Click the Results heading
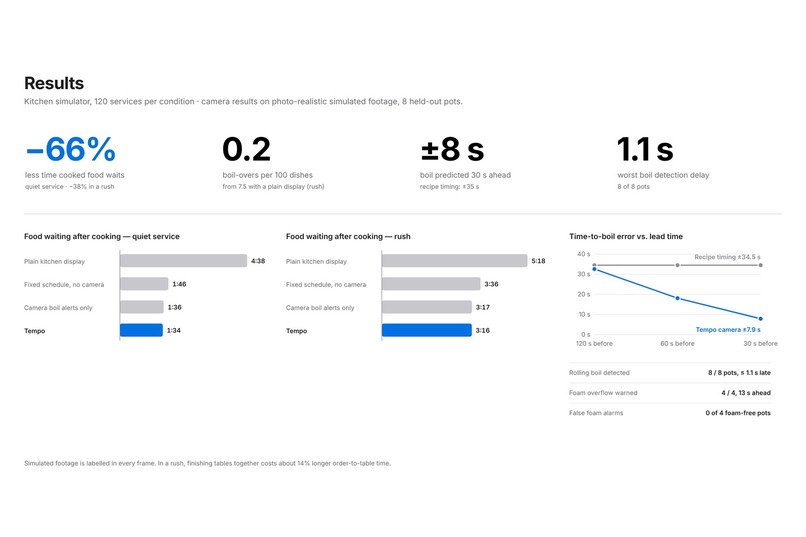This screenshot has height=537, width=806. (54, 83)
